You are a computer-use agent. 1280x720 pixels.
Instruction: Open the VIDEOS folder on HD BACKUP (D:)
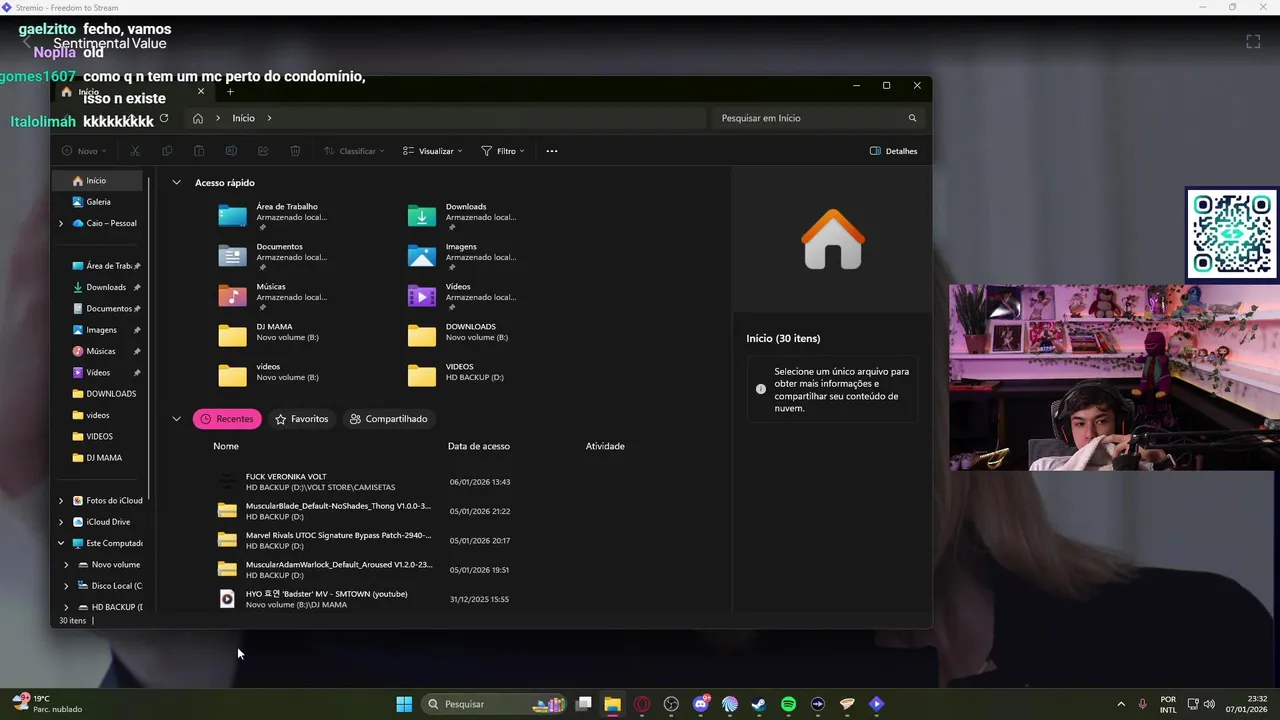458,376
